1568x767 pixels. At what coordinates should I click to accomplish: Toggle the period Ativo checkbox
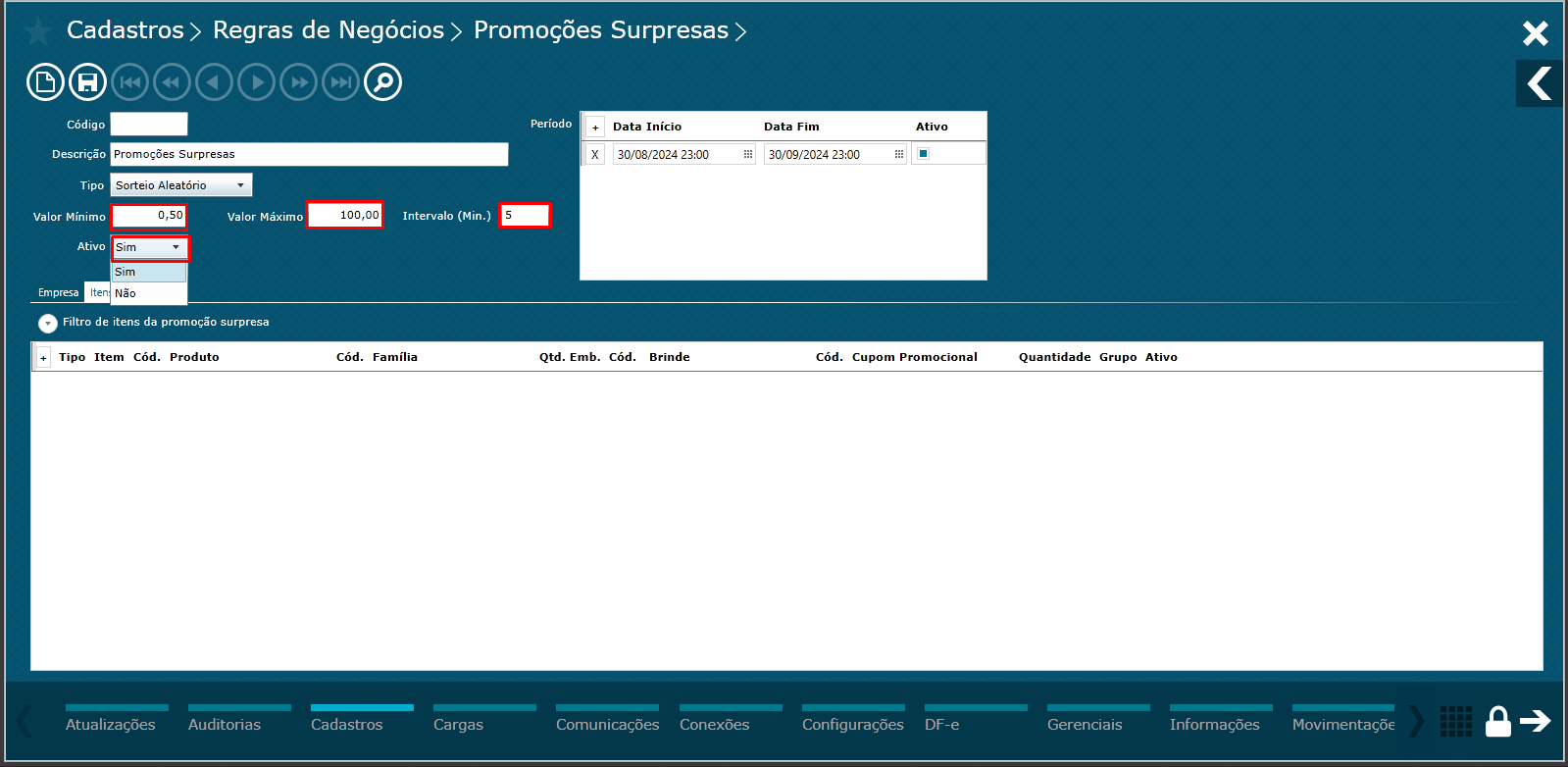923,154
